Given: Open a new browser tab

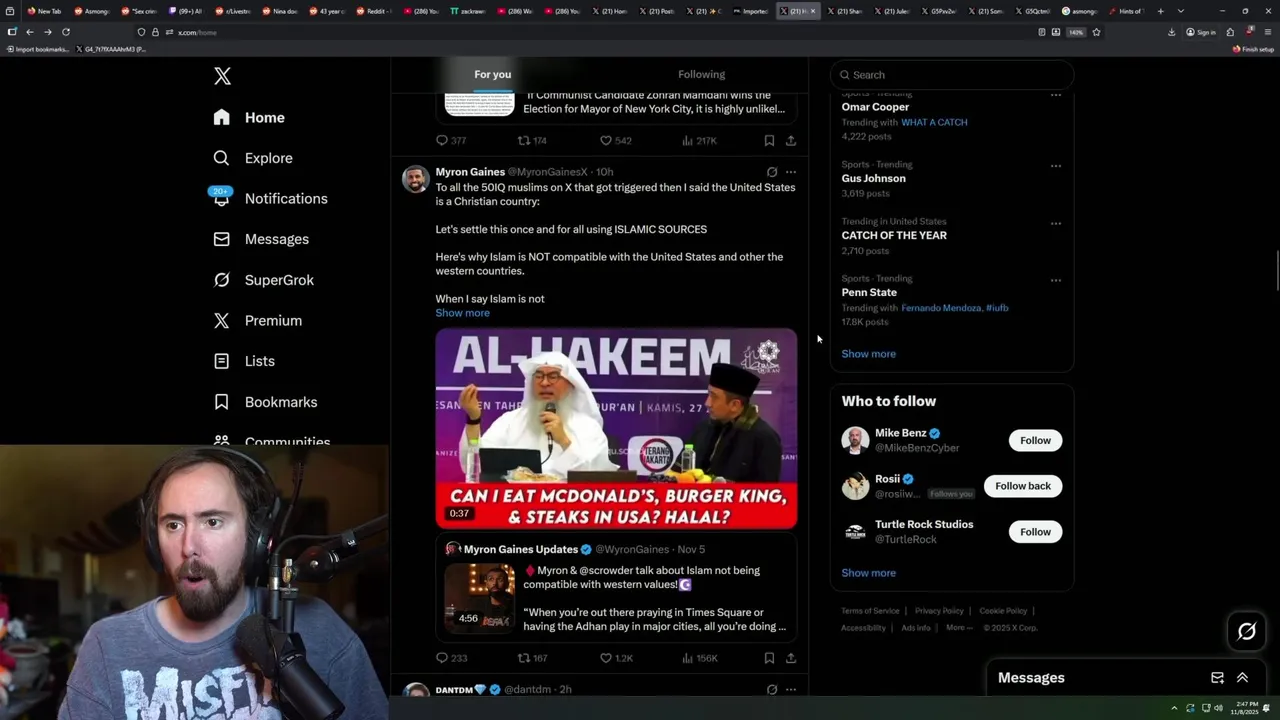Looking at the screenshot, I should (x=1160, y=11).
